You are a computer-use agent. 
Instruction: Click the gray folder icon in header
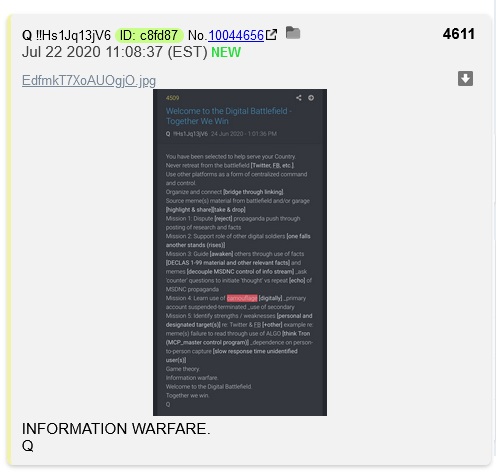pyautogui.click(x=293, y=33)
